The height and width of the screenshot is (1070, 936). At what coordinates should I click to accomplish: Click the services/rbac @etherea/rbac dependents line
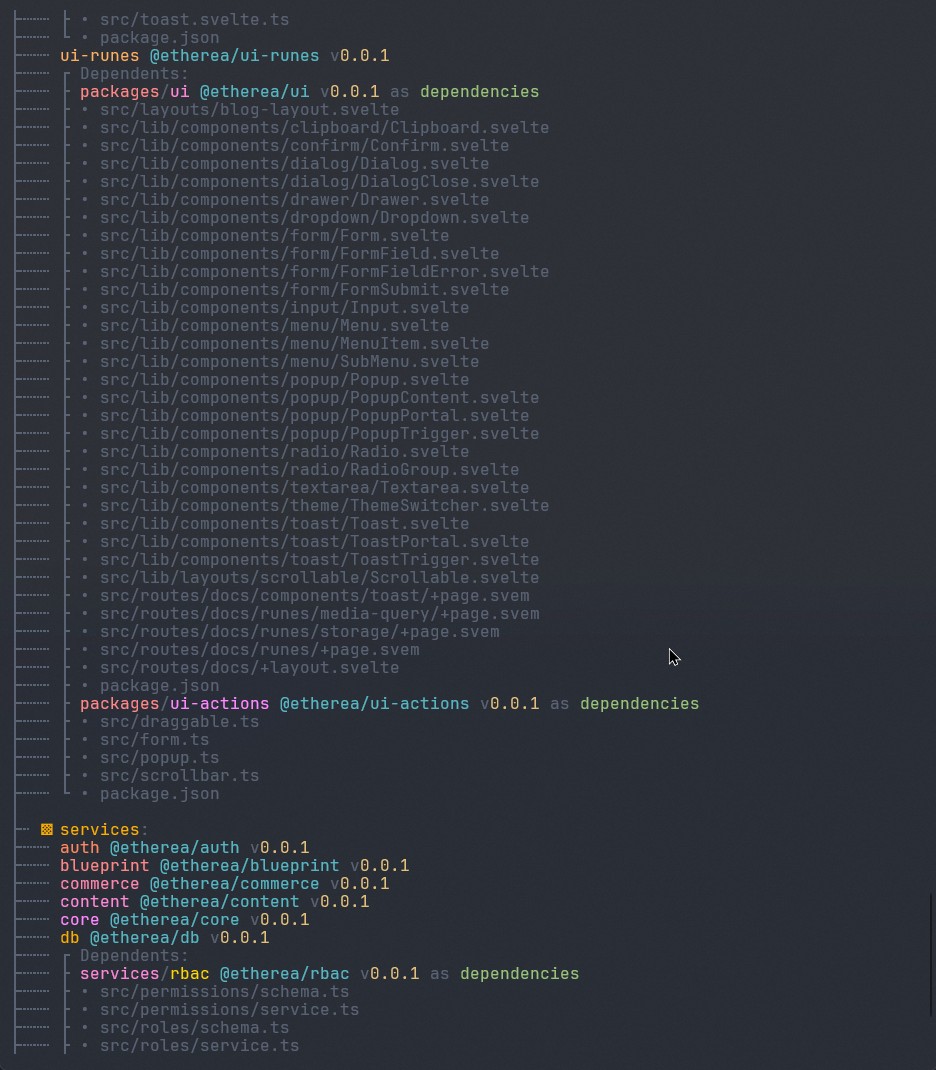(x=330, y=974)
